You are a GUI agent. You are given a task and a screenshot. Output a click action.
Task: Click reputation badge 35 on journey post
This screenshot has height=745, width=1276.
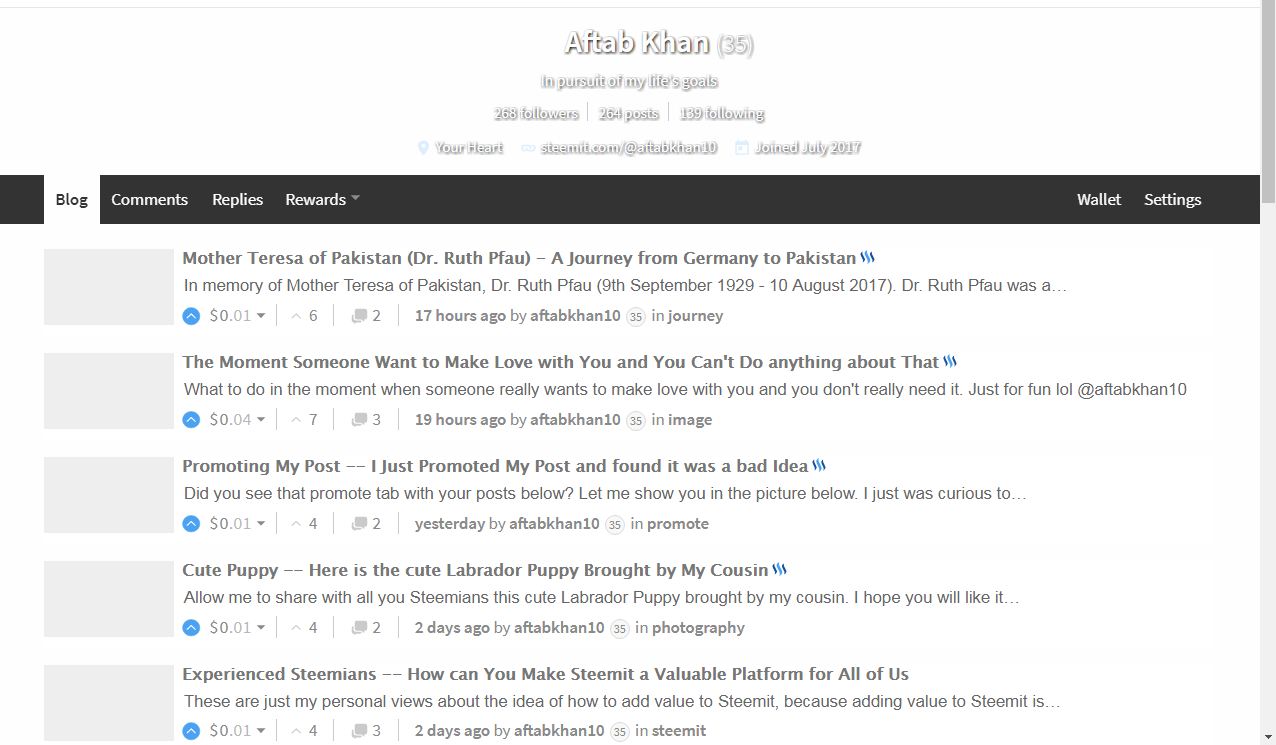(x=636, y=317)
